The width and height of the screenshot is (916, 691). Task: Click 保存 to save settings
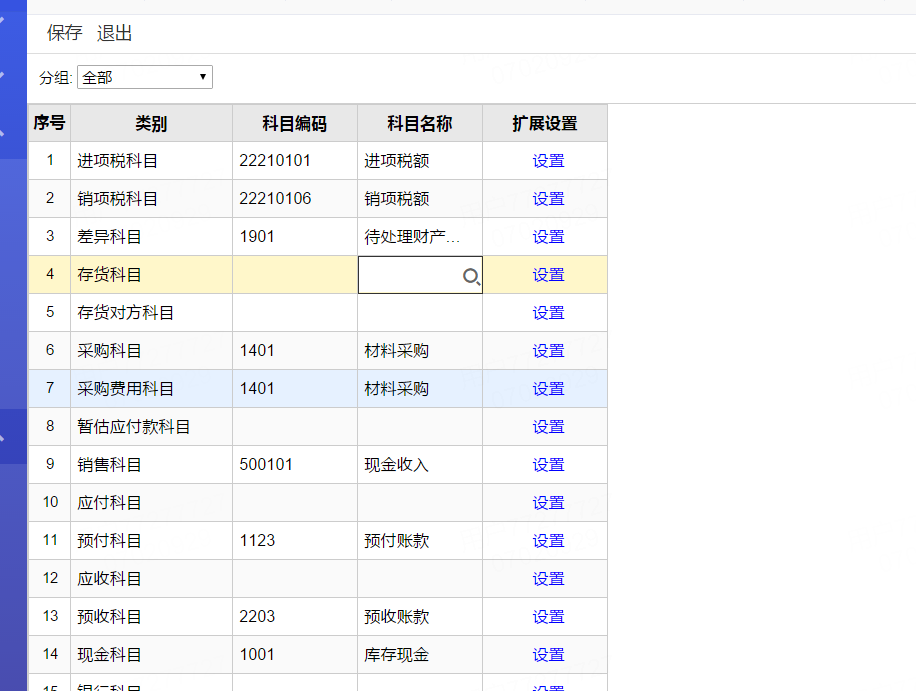click(x=65, y=33)
